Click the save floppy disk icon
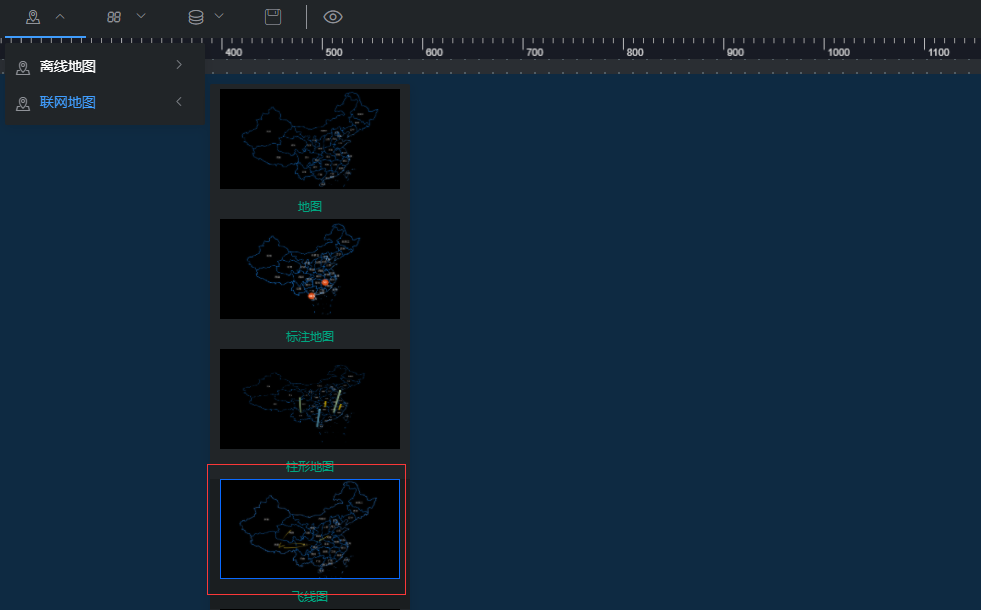 [273, 17]
